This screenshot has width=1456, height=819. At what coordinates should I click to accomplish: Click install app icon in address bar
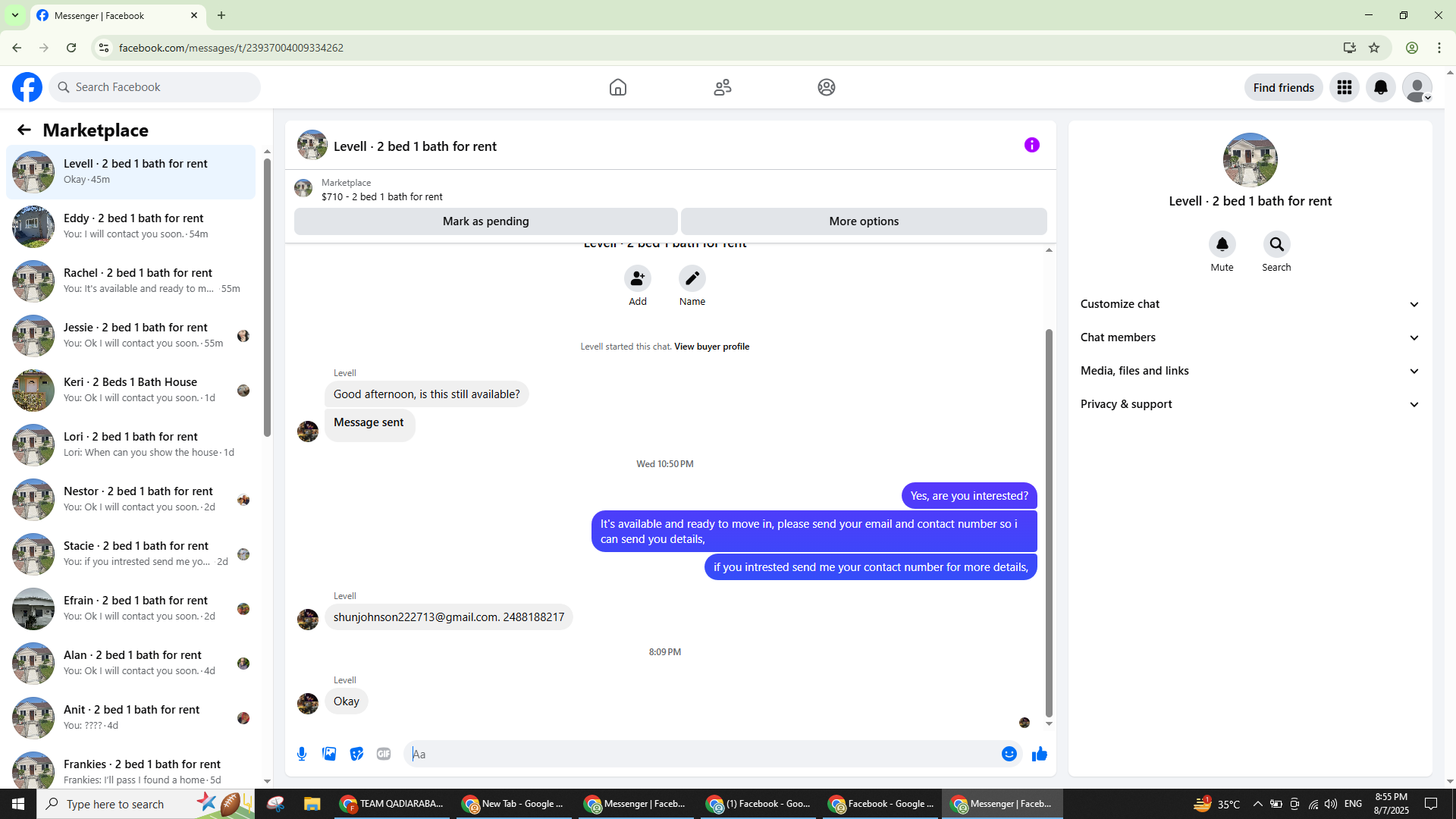click(x=1350, y=48)
